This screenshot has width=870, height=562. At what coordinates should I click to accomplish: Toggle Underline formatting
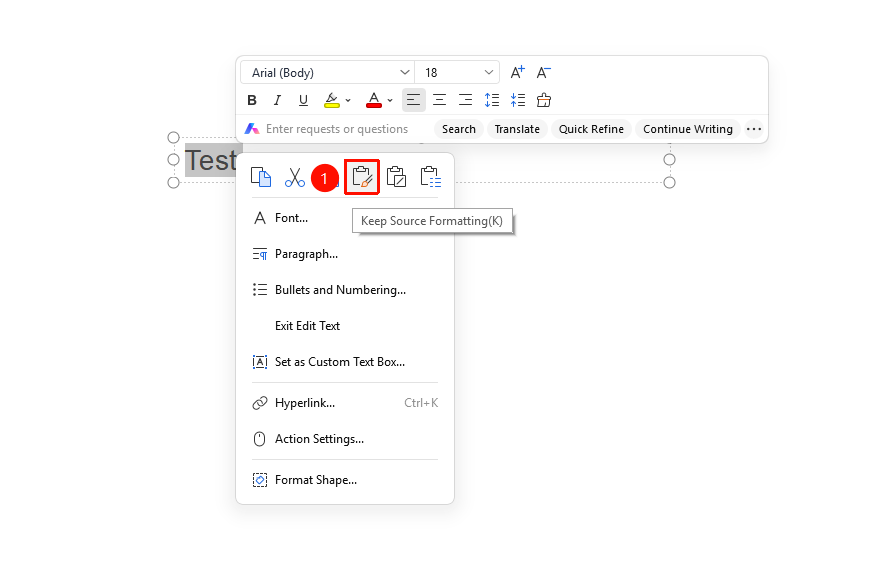point(303,100)
